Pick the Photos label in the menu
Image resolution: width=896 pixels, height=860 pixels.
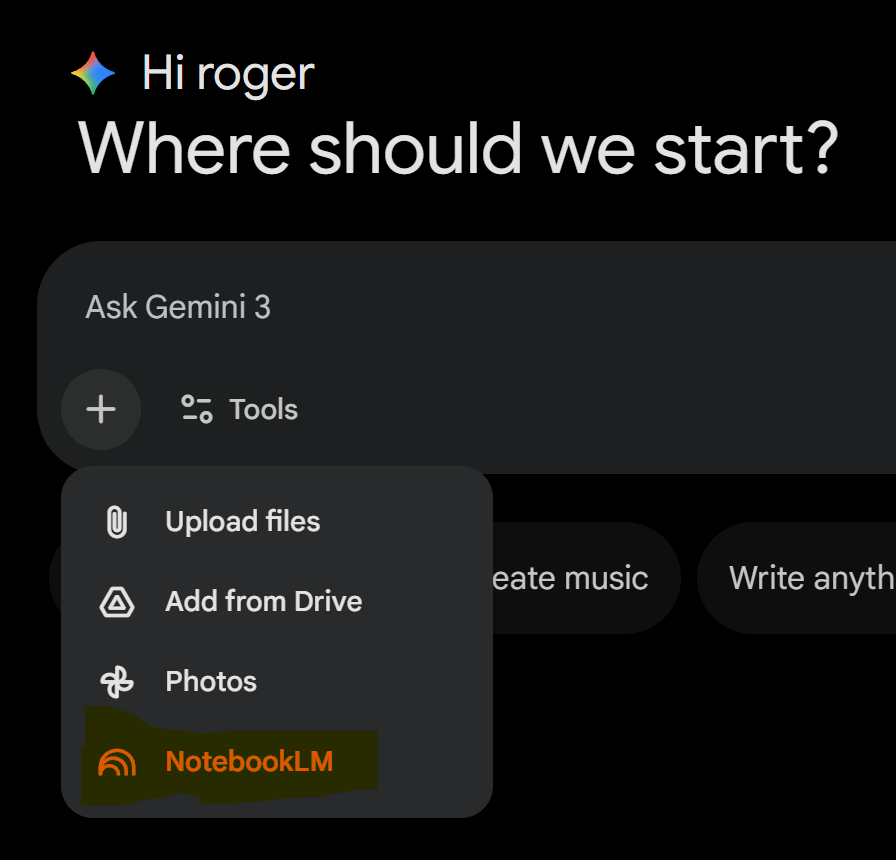click(211, 682)
